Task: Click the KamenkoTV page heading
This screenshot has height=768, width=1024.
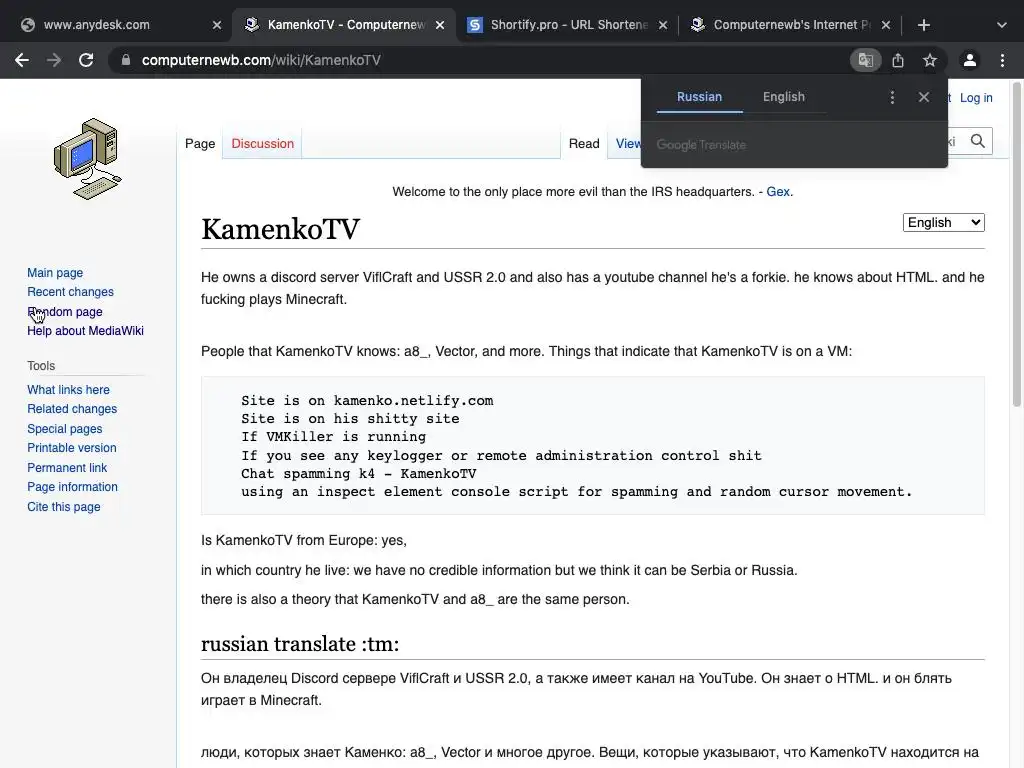Action: tap(280, 229)
